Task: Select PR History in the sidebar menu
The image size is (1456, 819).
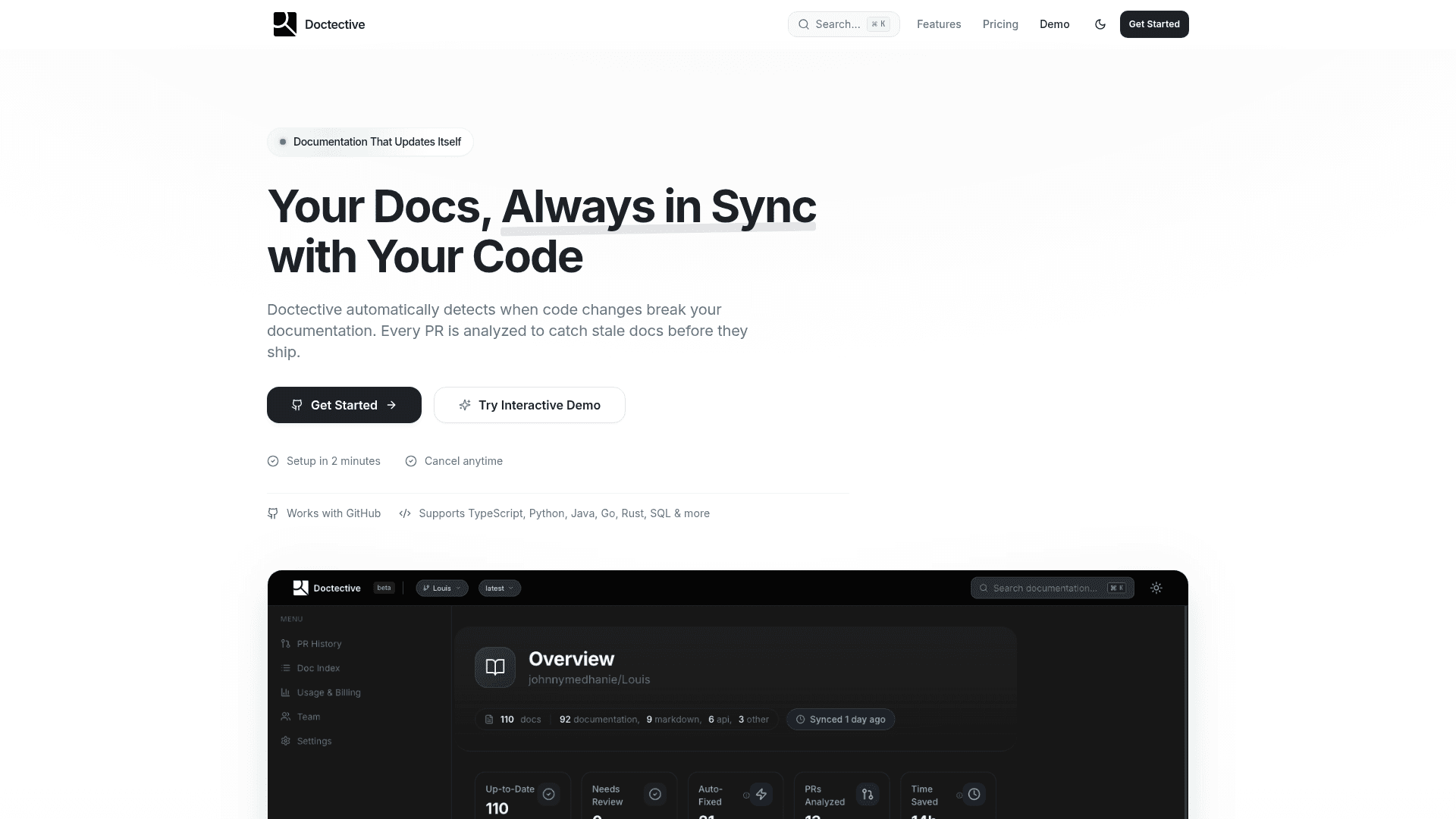Action: 318,644
